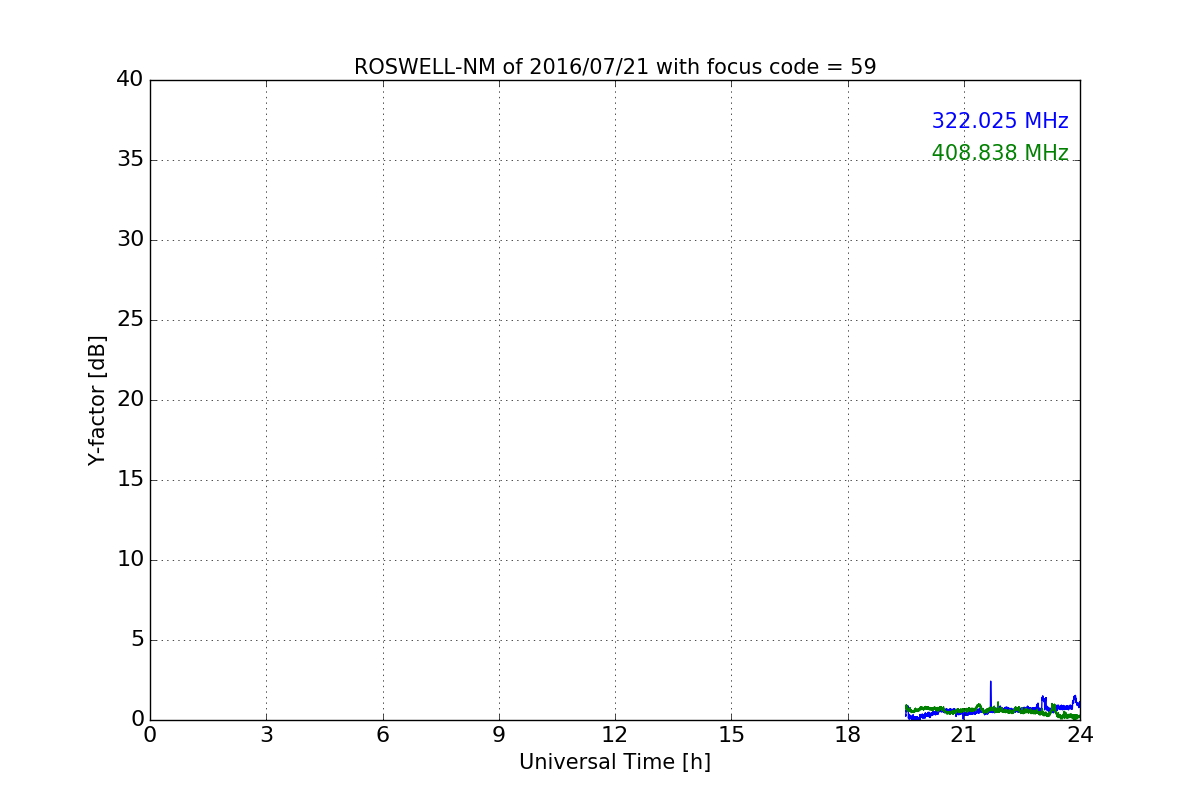Image resolution: width=1200 pixels, height=800 pixels.
Task: Click the y-axis tick label 25
Action: pyautogui.click(x=130, y=319)
